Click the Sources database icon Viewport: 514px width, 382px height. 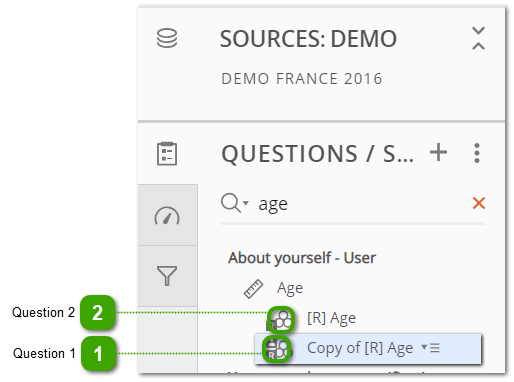click(x=167, y=38)
